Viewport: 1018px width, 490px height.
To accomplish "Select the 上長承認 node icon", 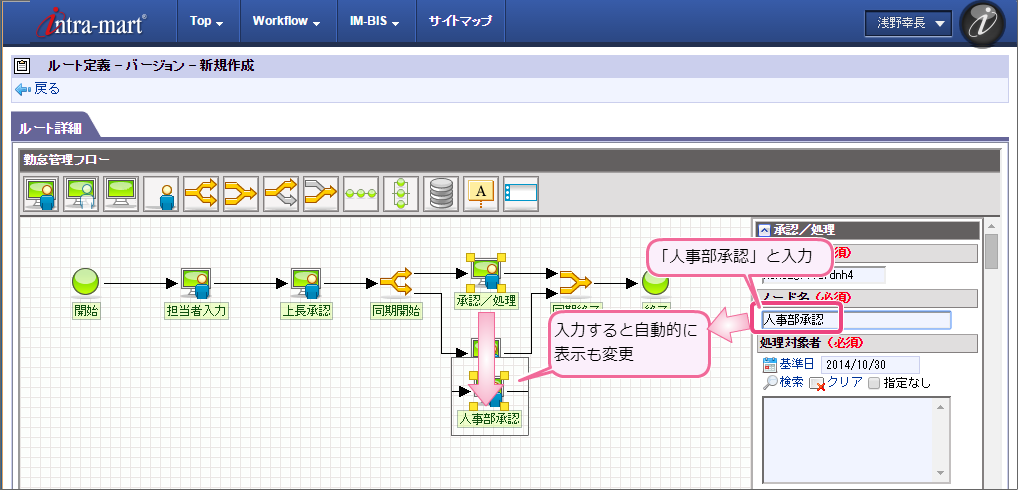I will pos(305,283).
